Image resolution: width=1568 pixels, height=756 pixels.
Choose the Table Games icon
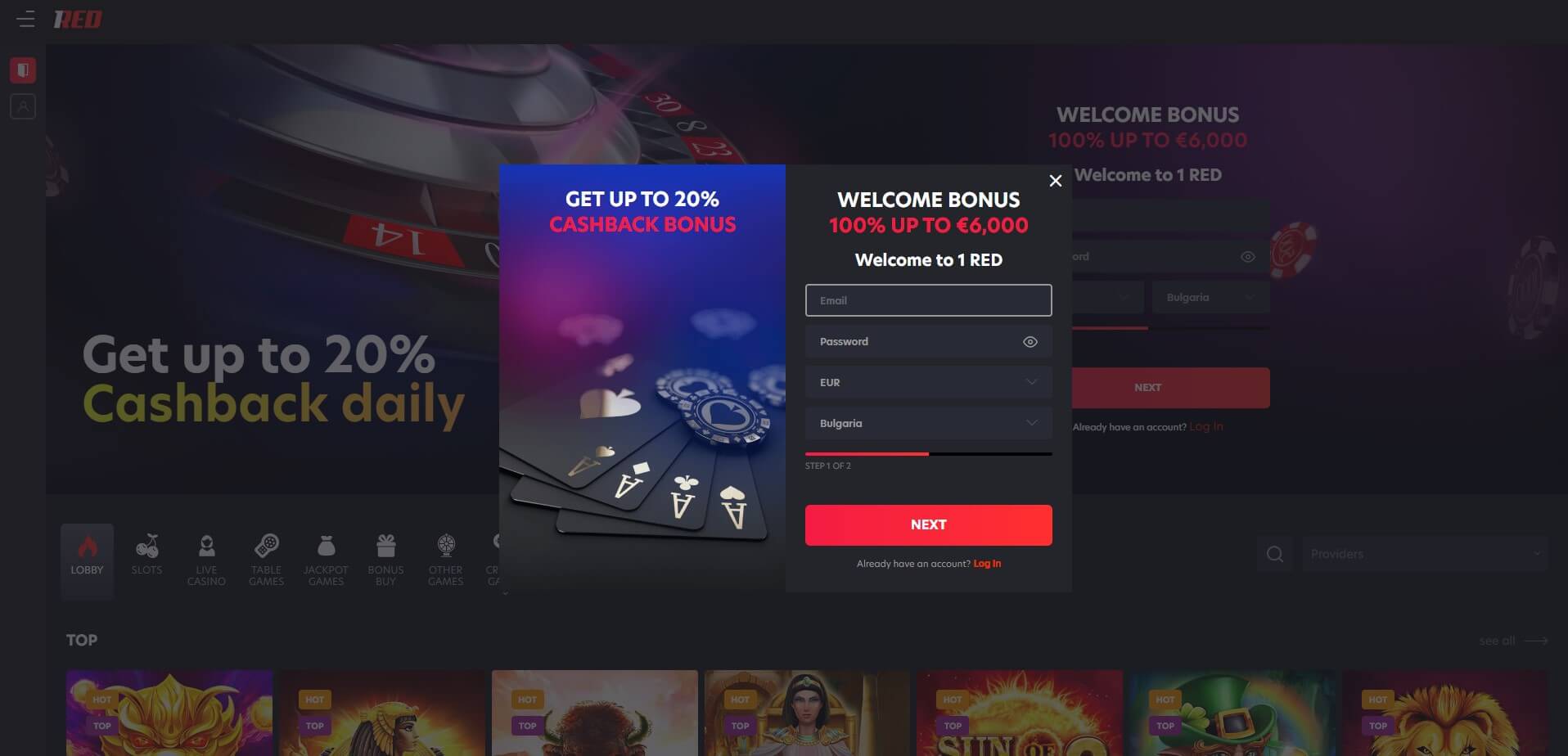click(x=267, y=545)
